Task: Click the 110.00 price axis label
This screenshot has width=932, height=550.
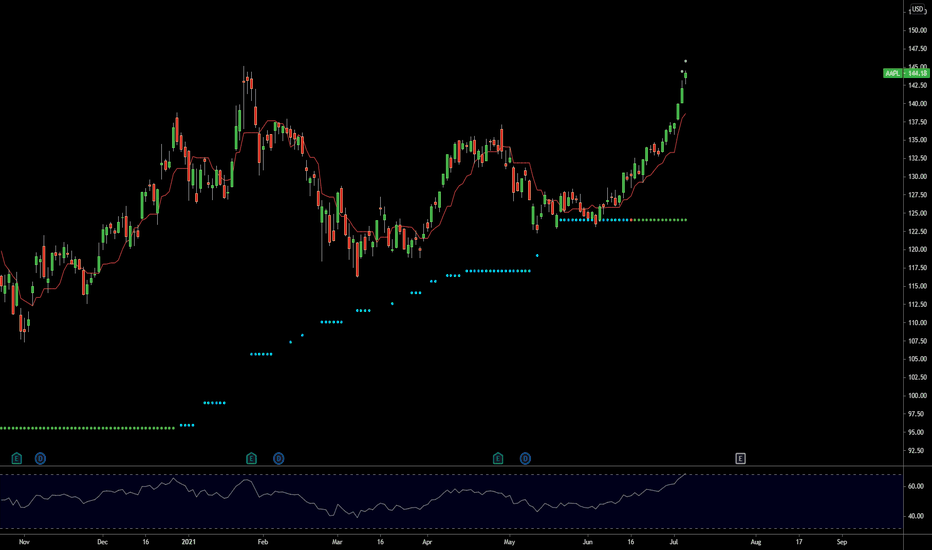Action: click(x=917, y=323)
